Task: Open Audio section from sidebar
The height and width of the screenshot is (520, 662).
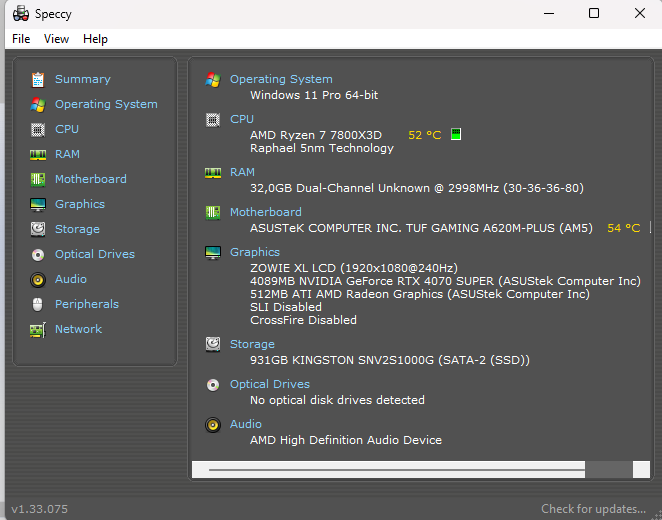Action: [x=71, y=279]
